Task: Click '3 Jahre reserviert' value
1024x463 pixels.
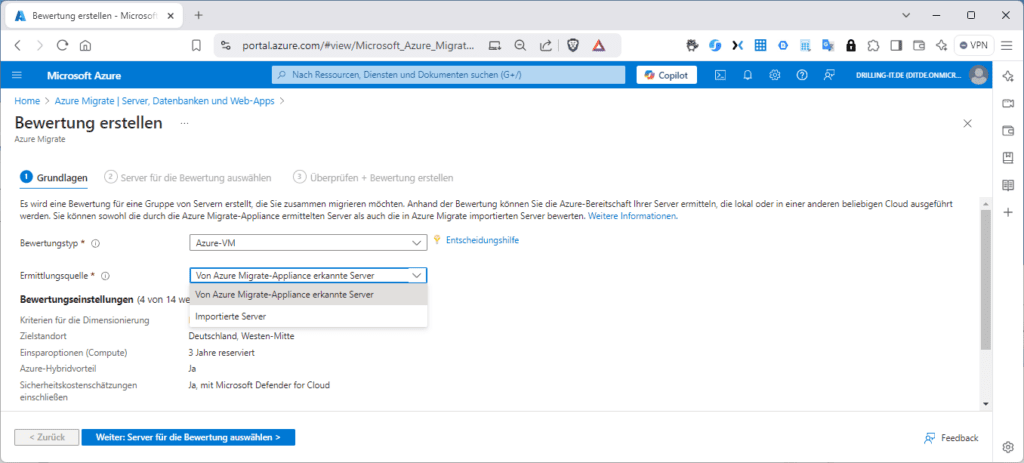Action: [221, 353]
